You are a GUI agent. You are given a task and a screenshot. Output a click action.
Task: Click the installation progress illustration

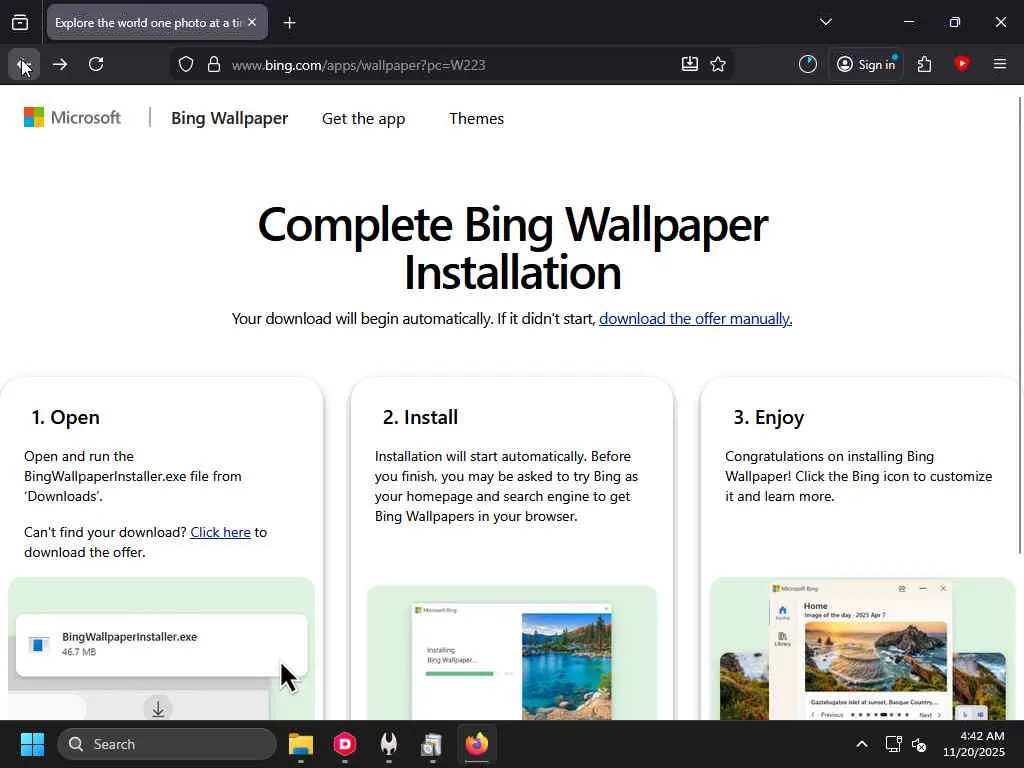pyautogui.click(x=512, y=653)
